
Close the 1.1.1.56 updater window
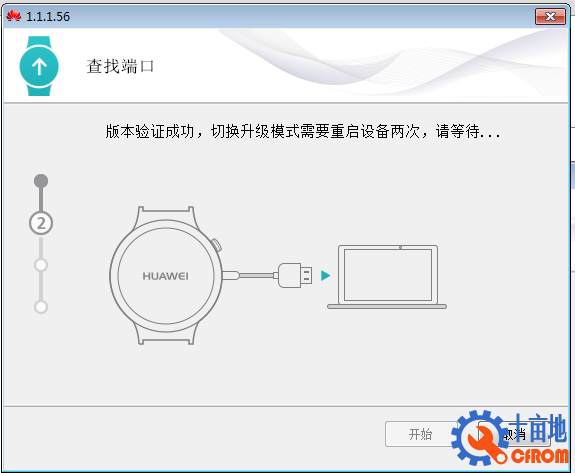coord(550,16)
